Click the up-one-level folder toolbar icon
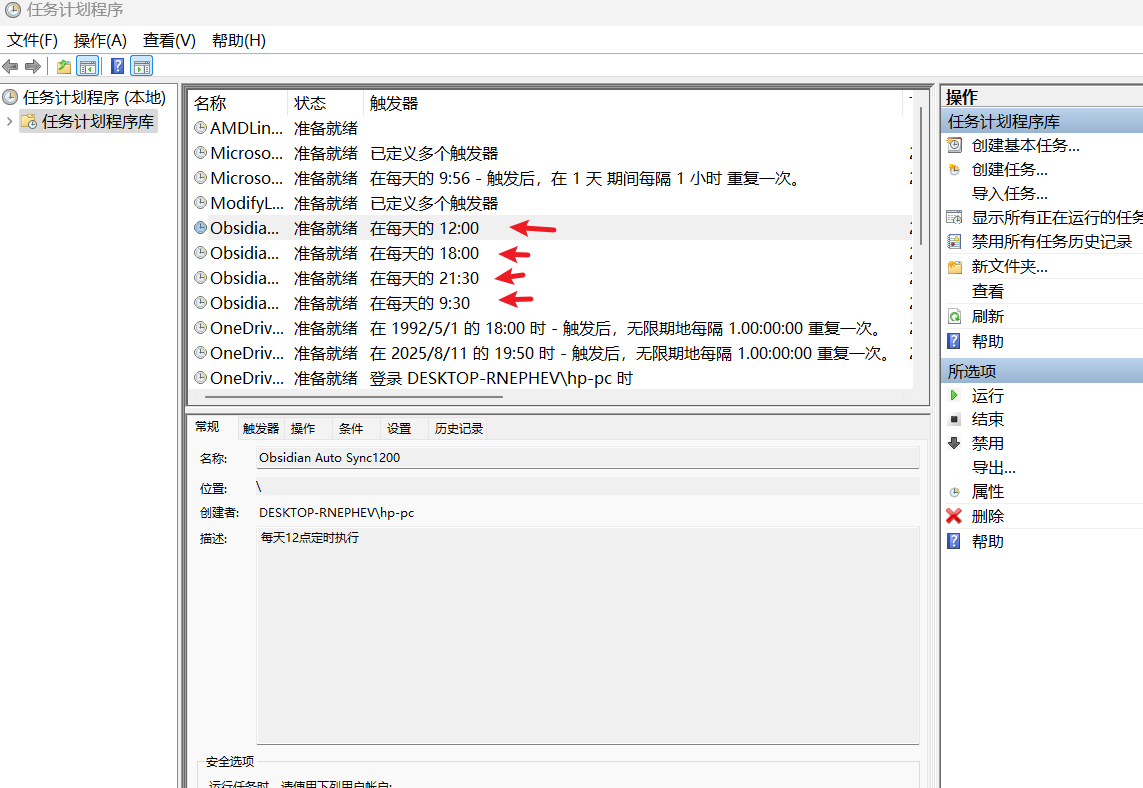1143x788 pixels. pos(64,67)
